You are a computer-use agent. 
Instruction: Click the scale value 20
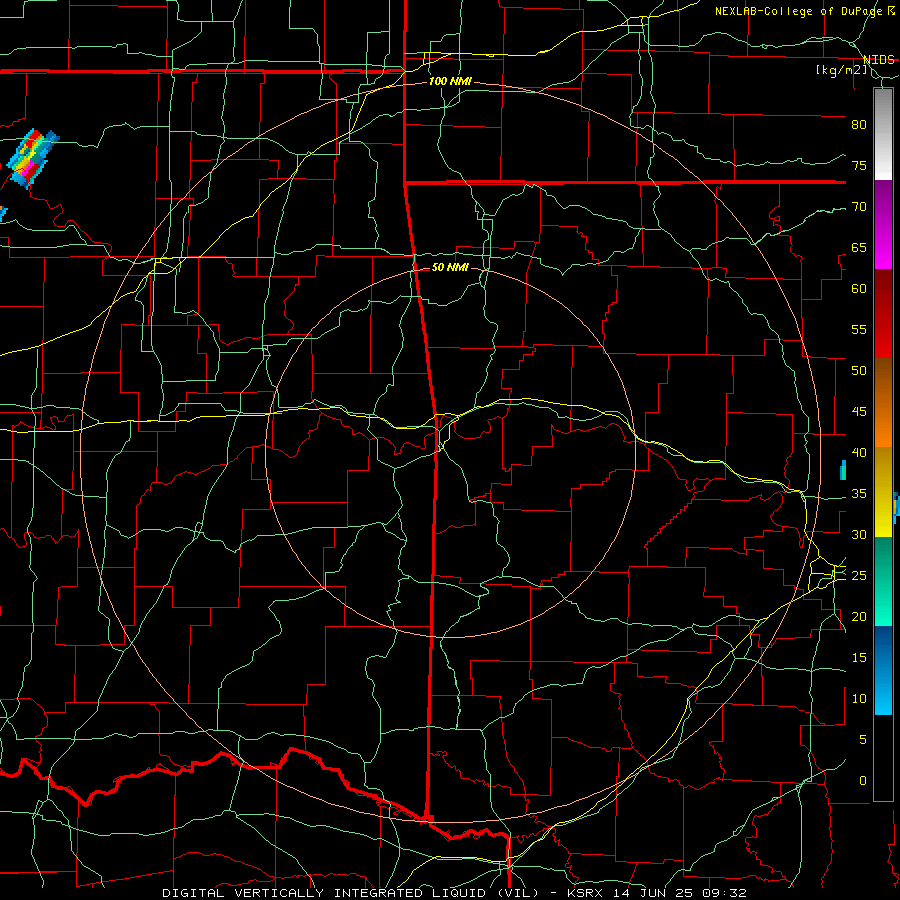pos(859,617)
